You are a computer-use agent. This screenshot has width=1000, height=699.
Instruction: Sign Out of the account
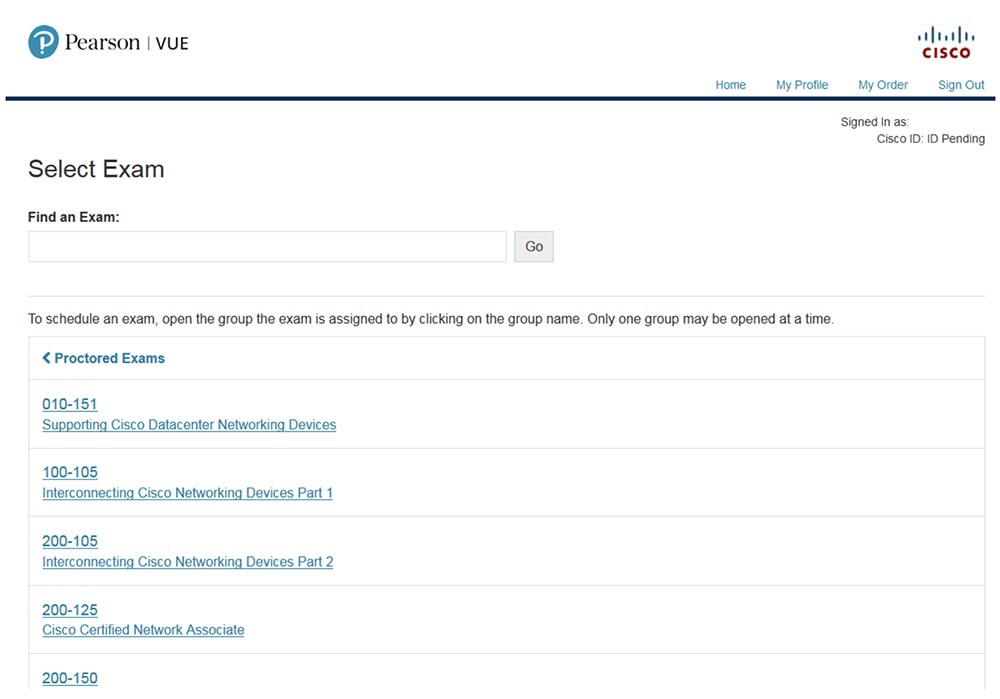point(961,85)
